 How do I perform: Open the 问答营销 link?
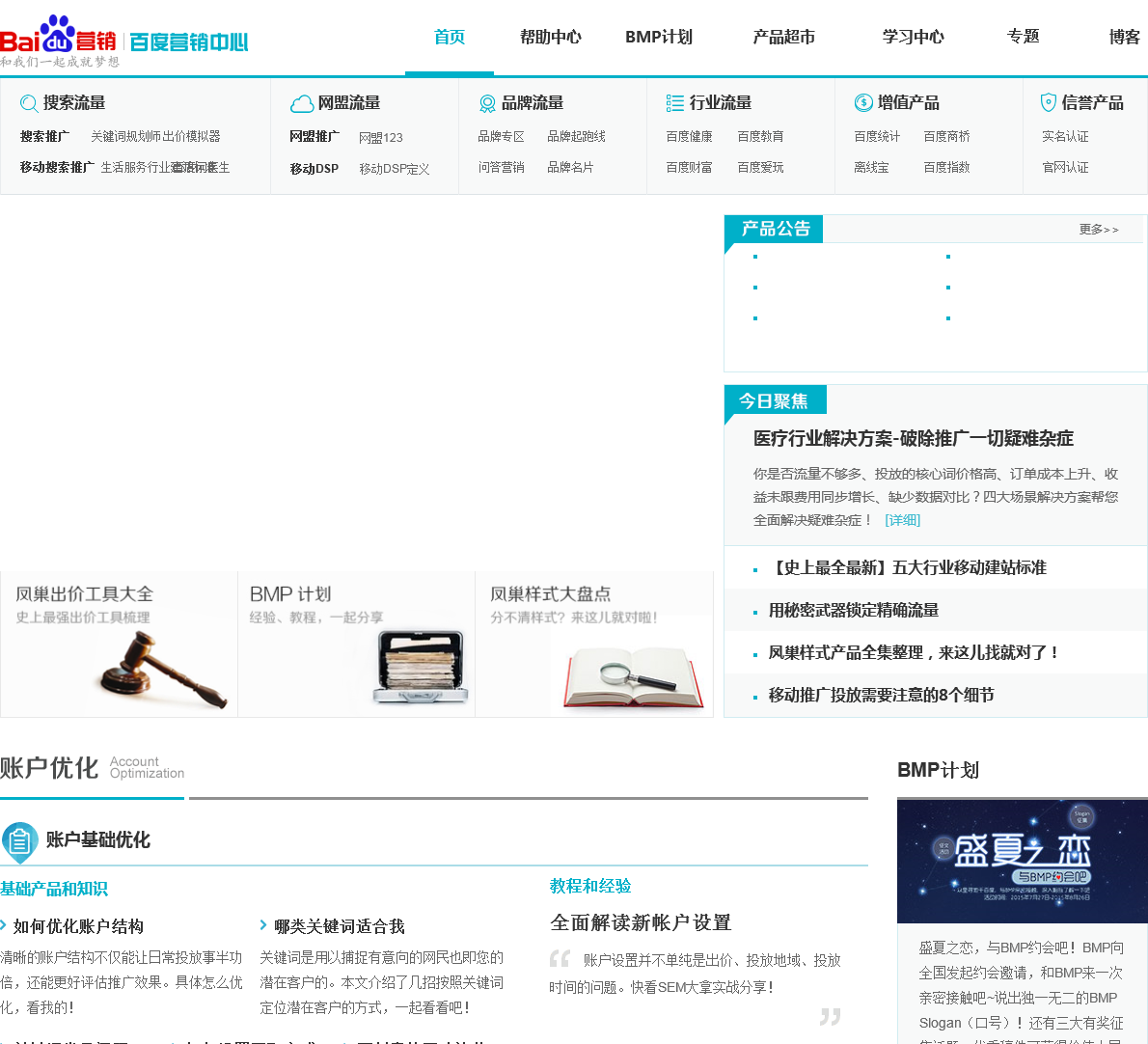[x=501, y=167]
